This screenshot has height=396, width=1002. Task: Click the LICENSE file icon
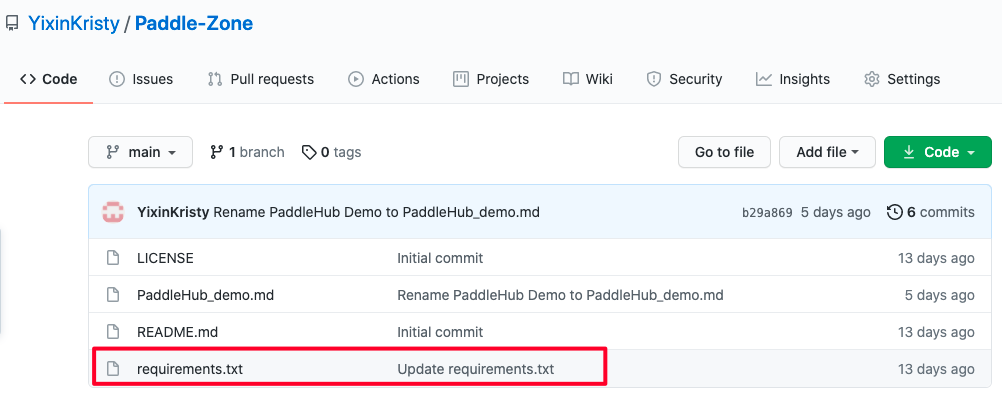(x=113, y=258)
